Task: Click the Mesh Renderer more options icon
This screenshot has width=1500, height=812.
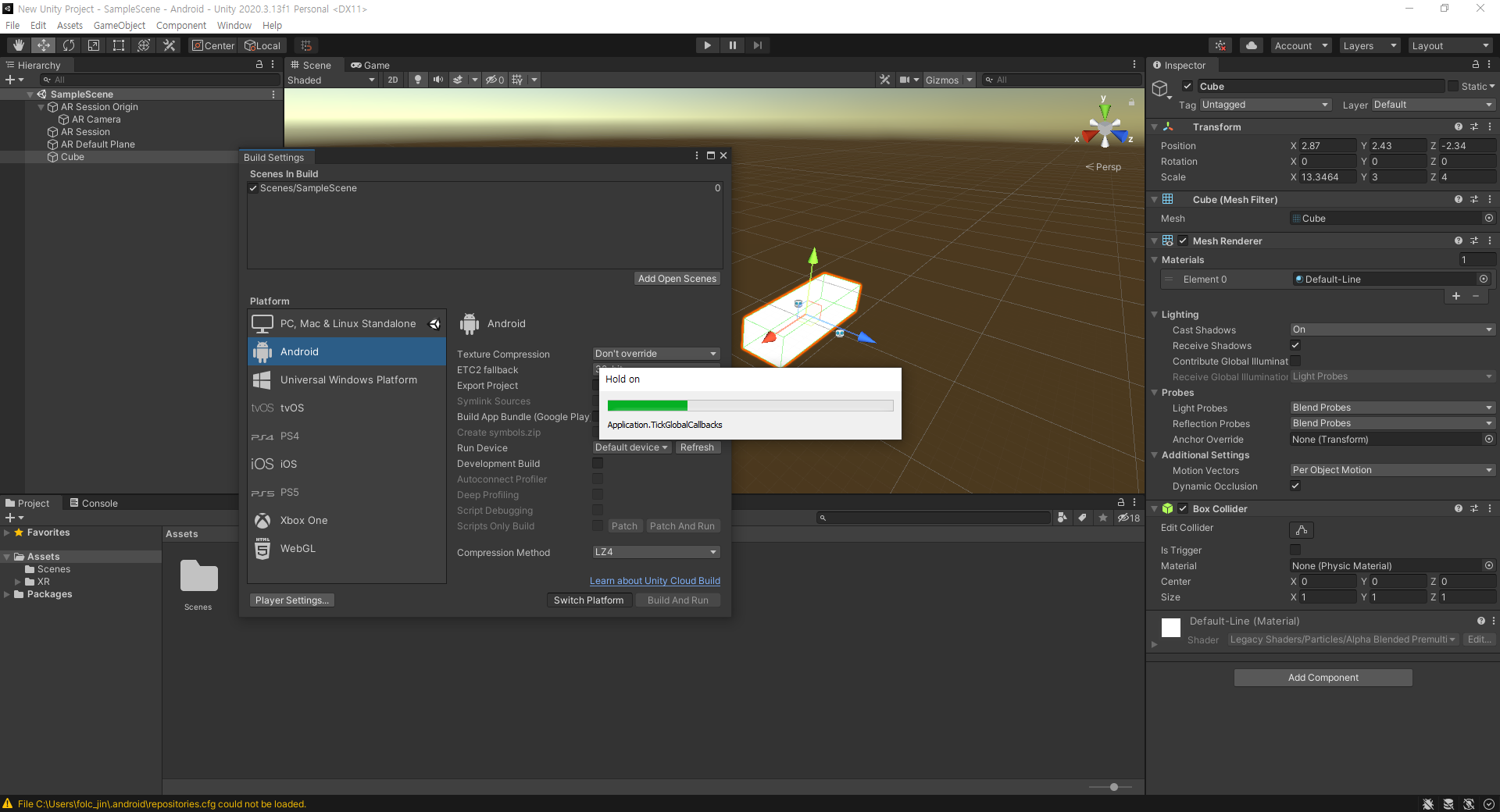Action: pos(1490,240)
